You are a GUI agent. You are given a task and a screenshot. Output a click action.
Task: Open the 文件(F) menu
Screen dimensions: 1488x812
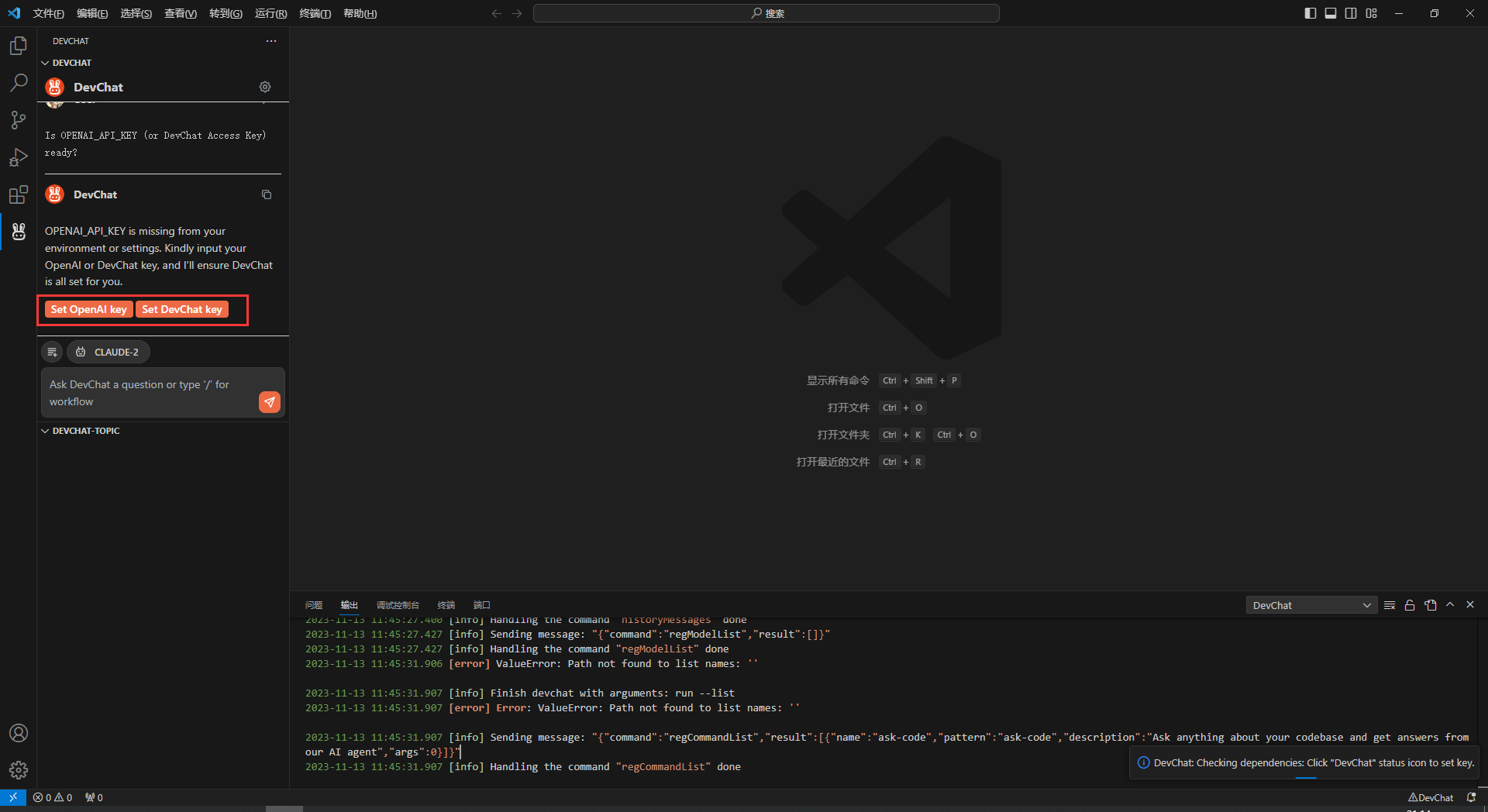coord(49,13)
